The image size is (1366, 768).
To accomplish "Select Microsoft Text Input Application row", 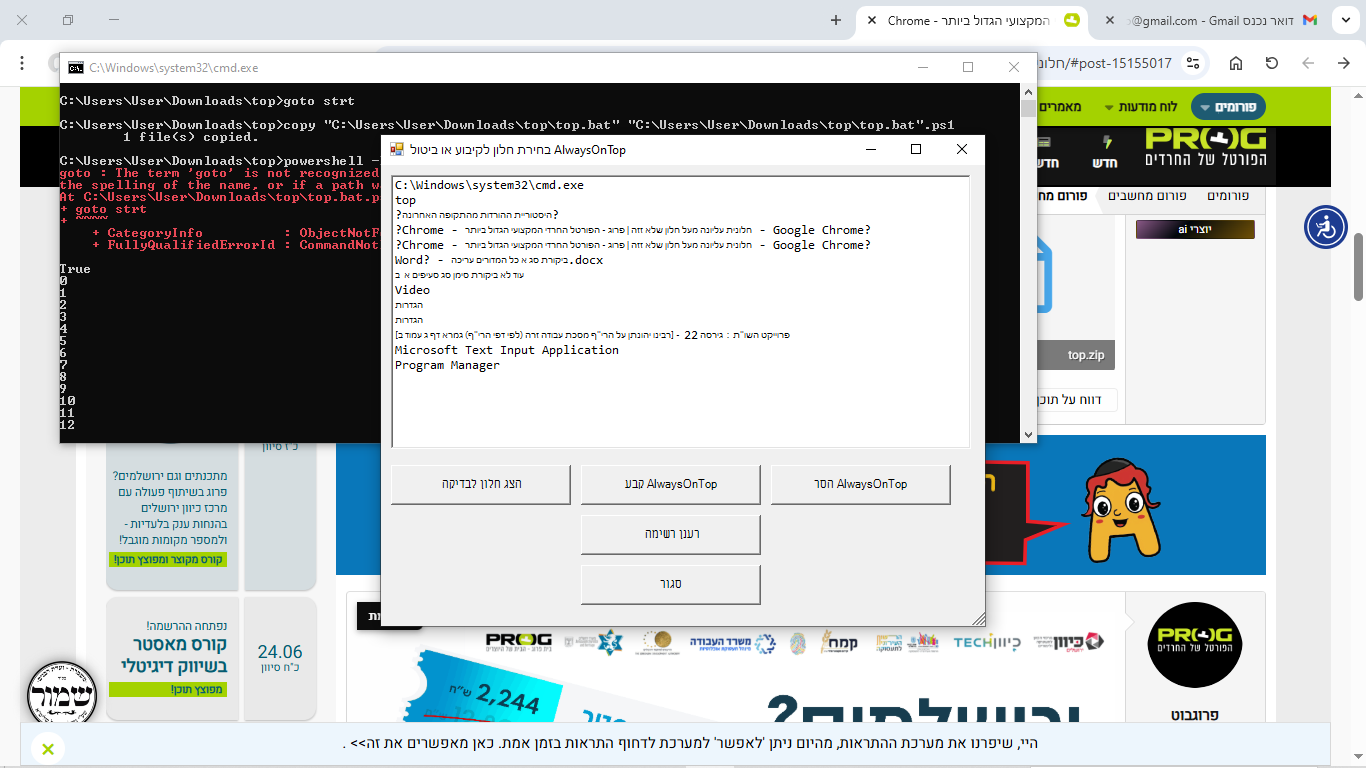I will point(680,350).
